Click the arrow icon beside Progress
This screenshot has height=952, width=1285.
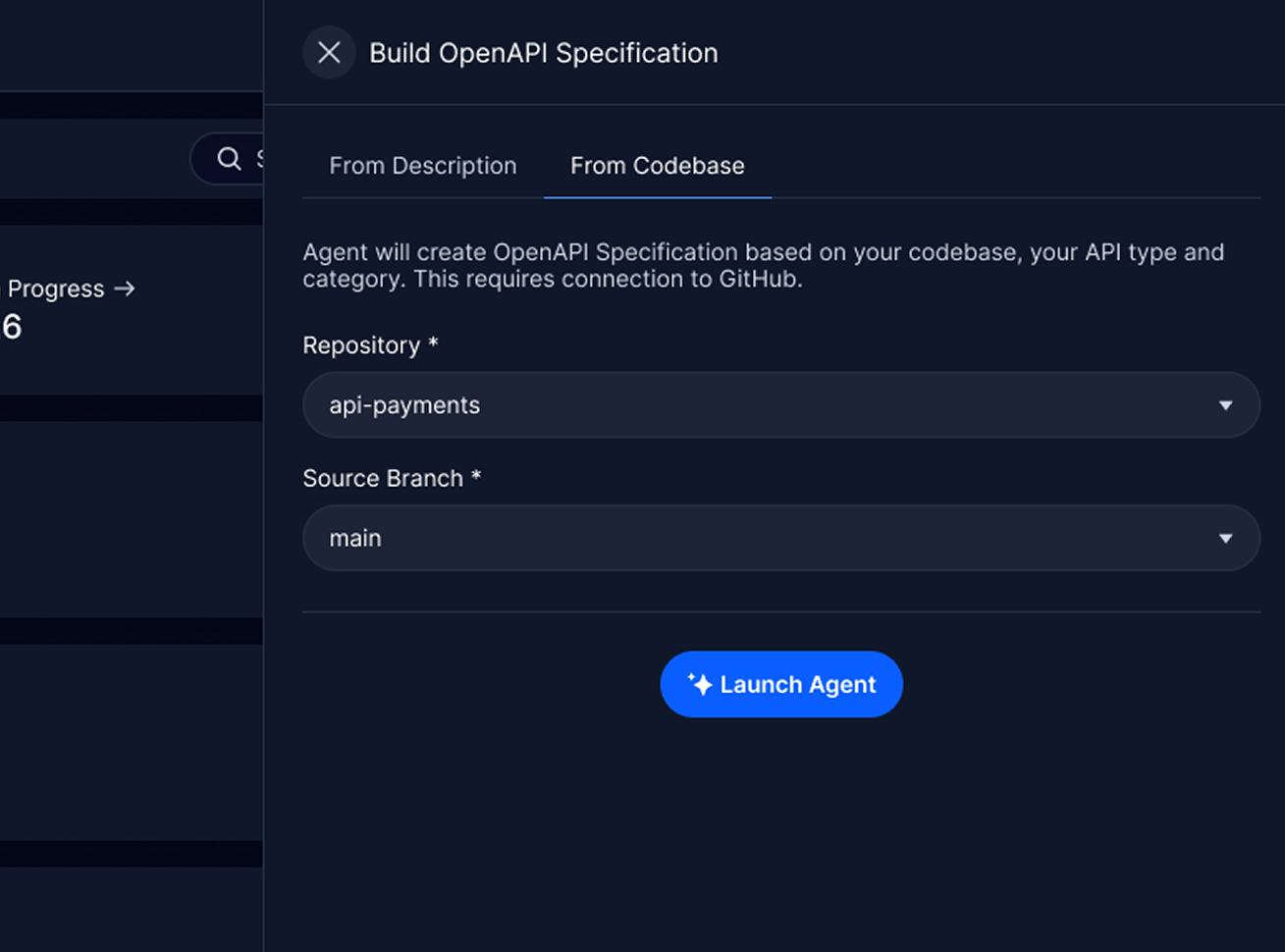pyautogui.click(x=125, y=289)
